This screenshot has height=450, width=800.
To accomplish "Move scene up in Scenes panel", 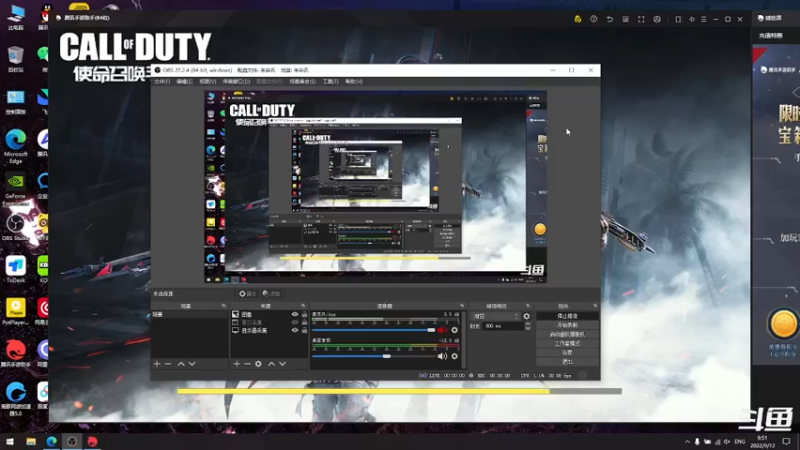I will point(181,364).
